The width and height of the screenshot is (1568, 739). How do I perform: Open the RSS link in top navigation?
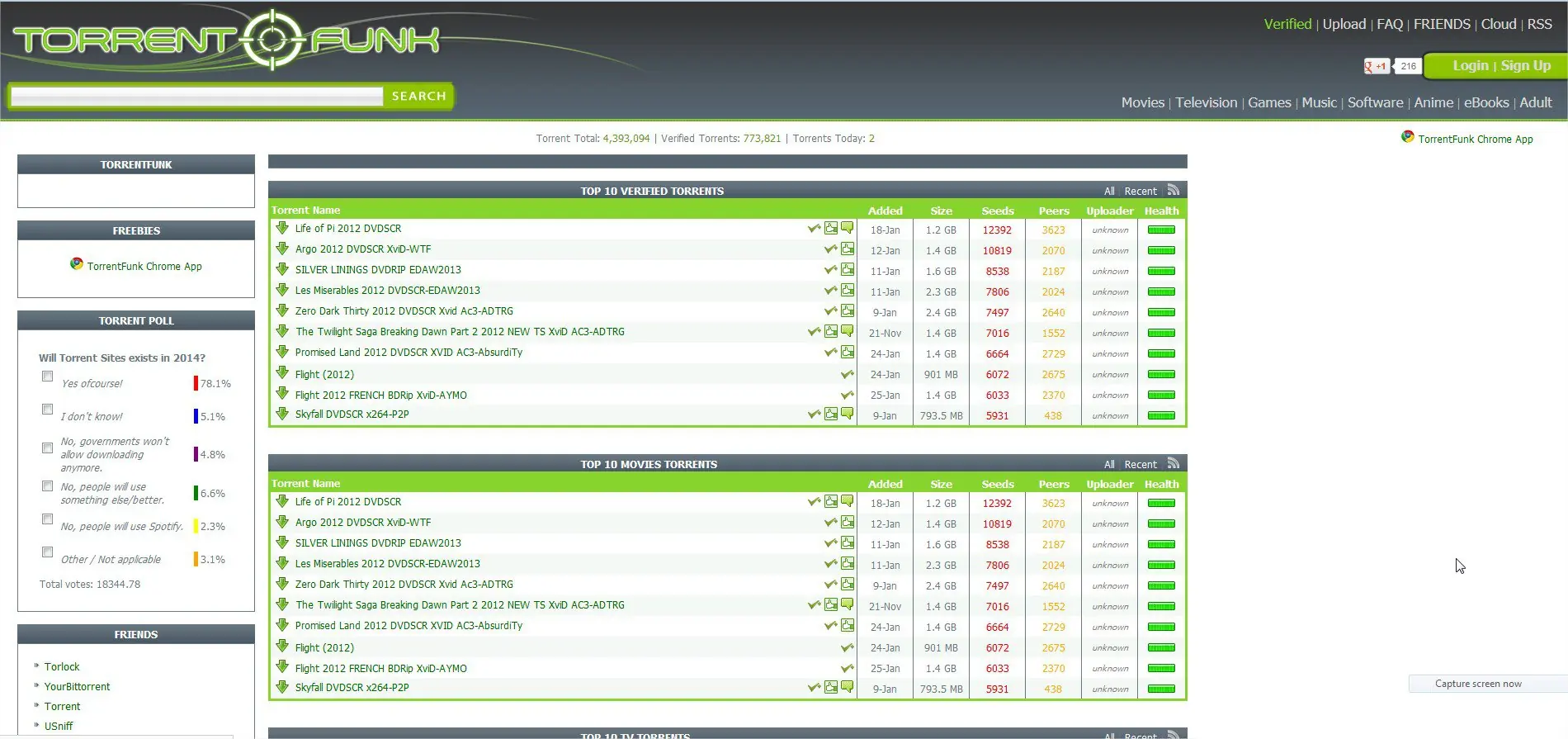[1540, 24]
